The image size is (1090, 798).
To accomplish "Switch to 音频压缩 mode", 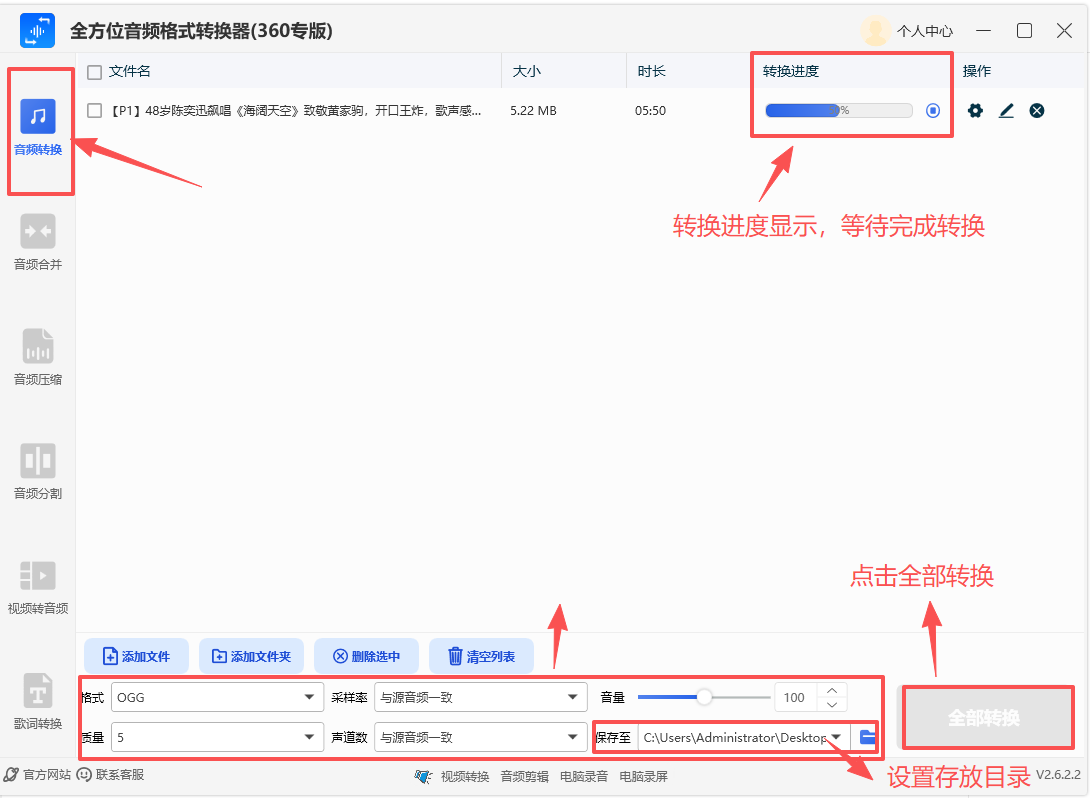I will [38, 355].
